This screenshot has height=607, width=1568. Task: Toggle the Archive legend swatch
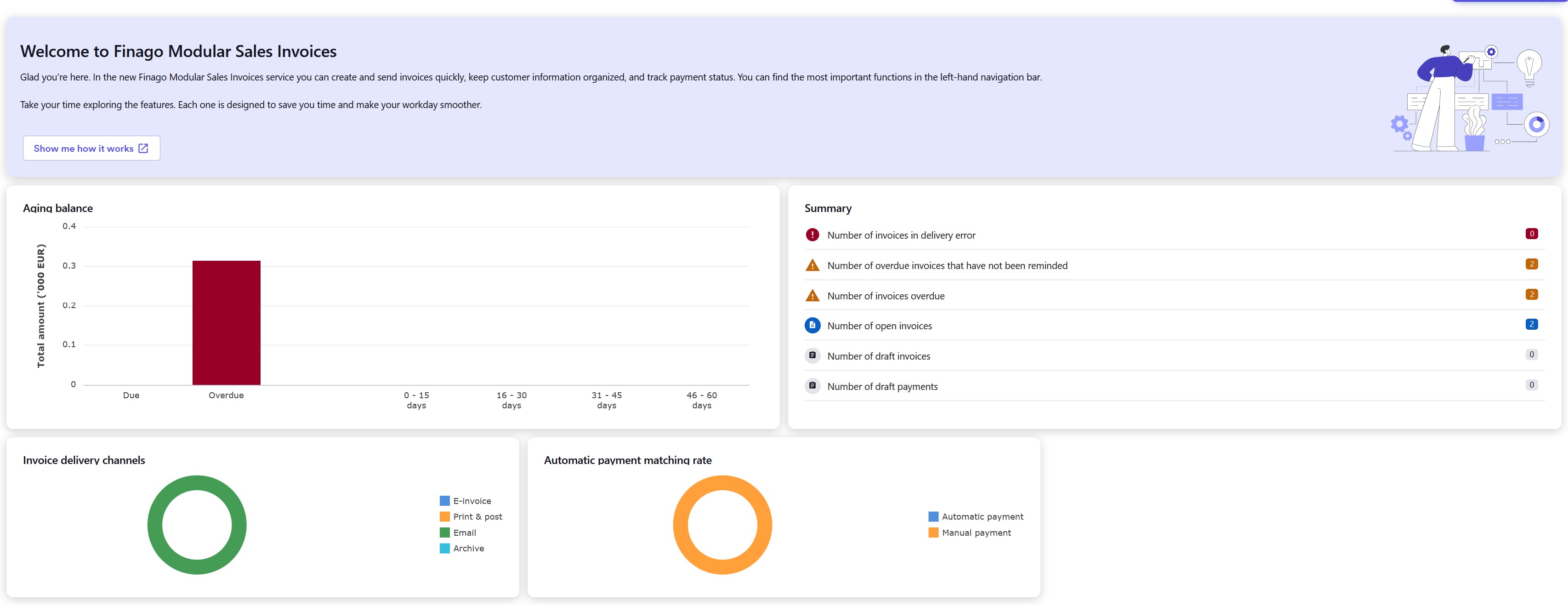tap(445, 549)
